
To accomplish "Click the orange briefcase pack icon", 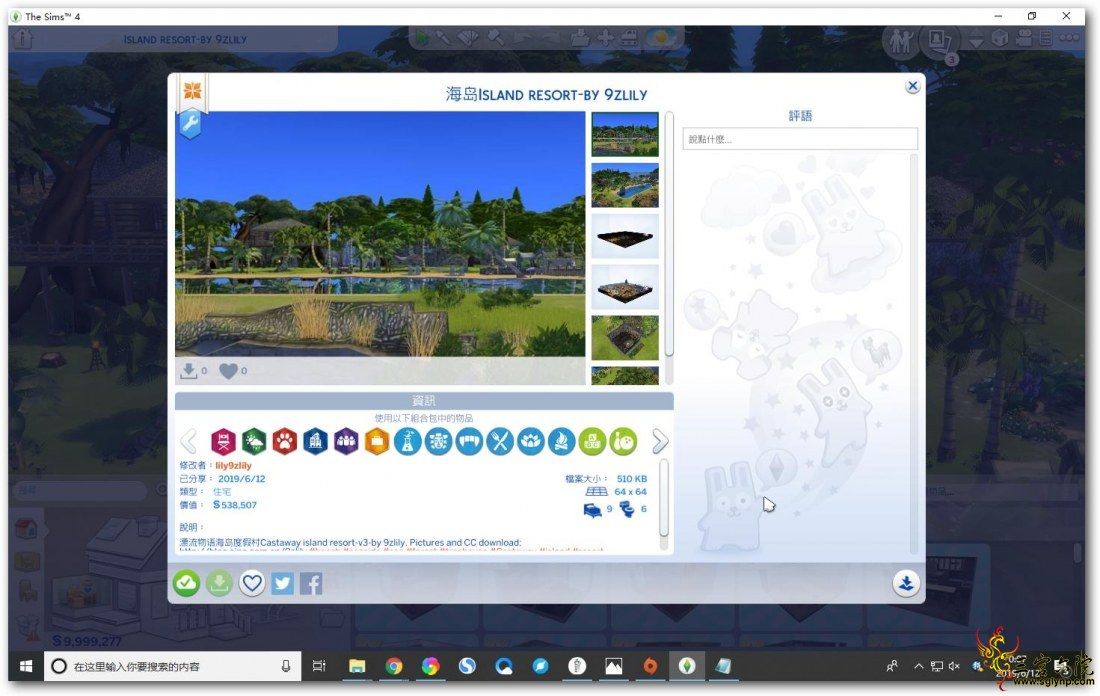I will pyautogui.click(x=377, y=441).
